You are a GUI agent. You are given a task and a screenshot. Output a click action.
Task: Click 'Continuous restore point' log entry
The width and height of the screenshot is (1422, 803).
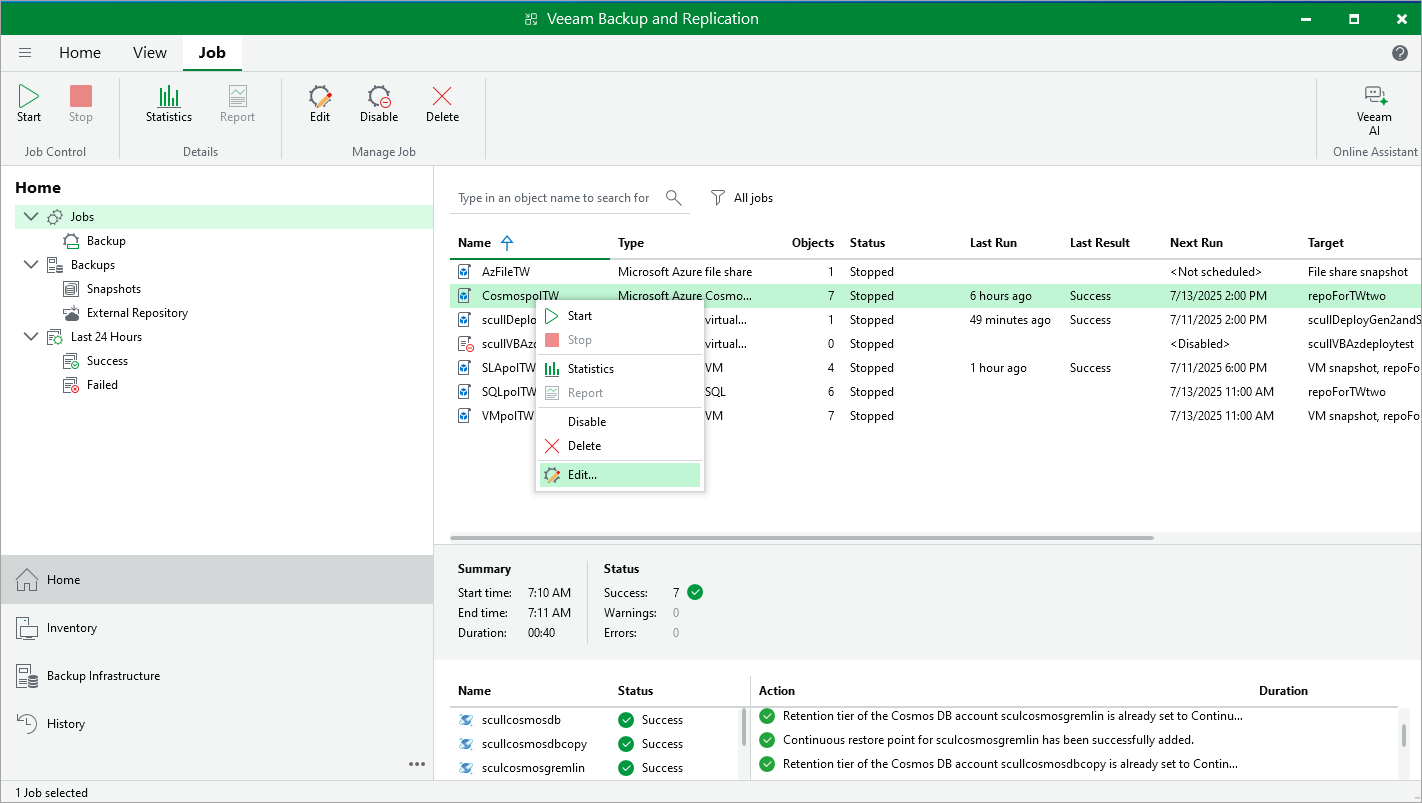[988, 739]
